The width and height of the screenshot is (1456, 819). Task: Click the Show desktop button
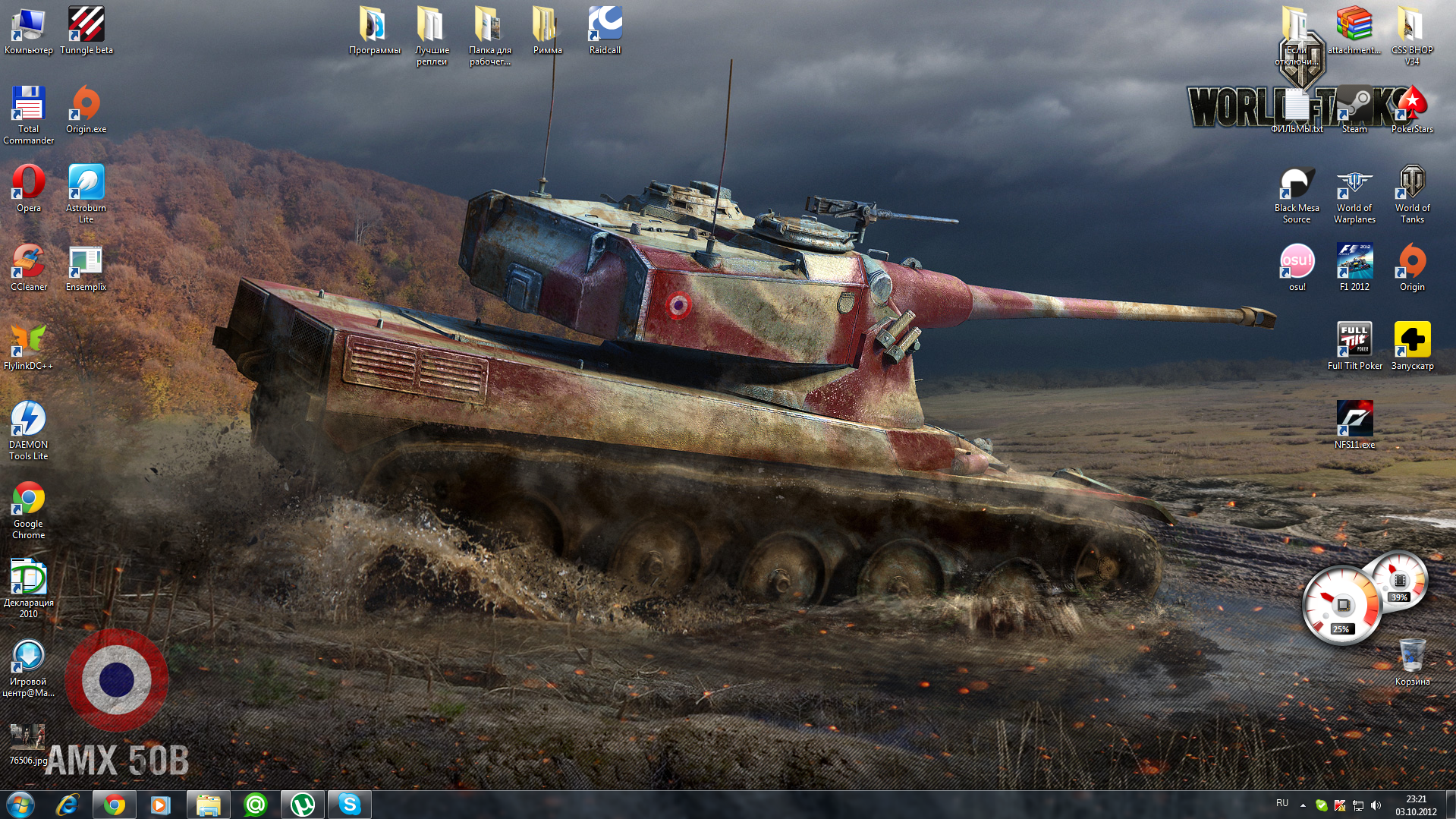coord(1450,805)
